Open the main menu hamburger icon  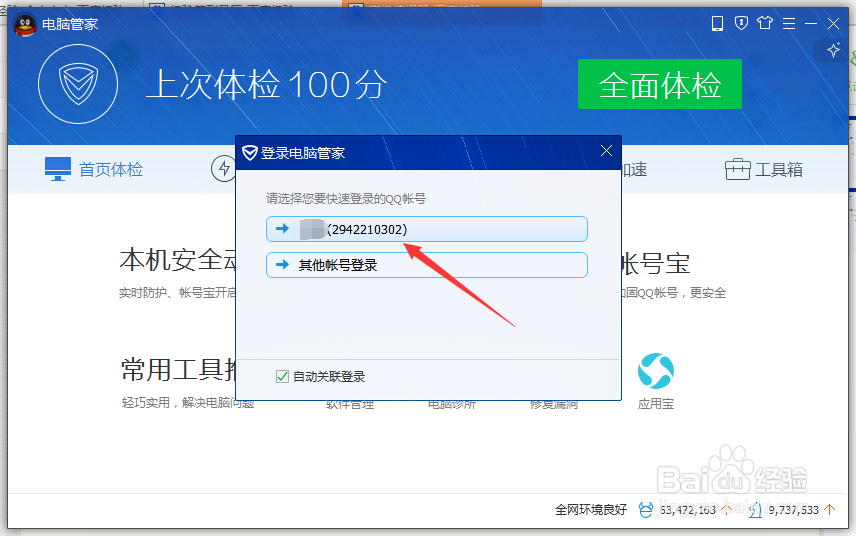[789, 23]
